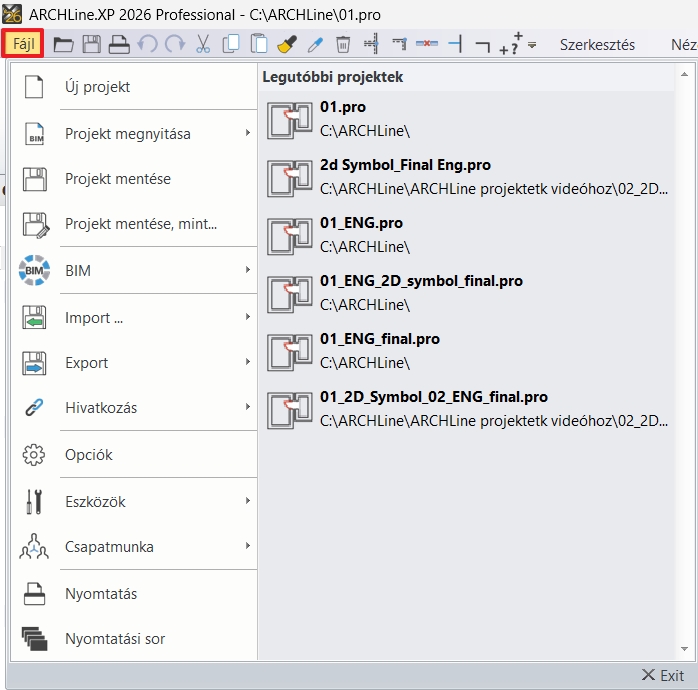The width and height of the screenshot is (698, 690).
Task: Click the trash can delete icon
Action: pos(343,45)
